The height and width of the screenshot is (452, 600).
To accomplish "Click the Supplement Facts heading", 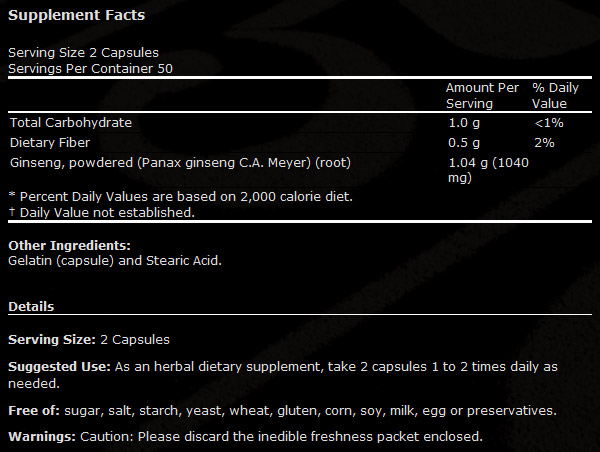I will point(77,15).
